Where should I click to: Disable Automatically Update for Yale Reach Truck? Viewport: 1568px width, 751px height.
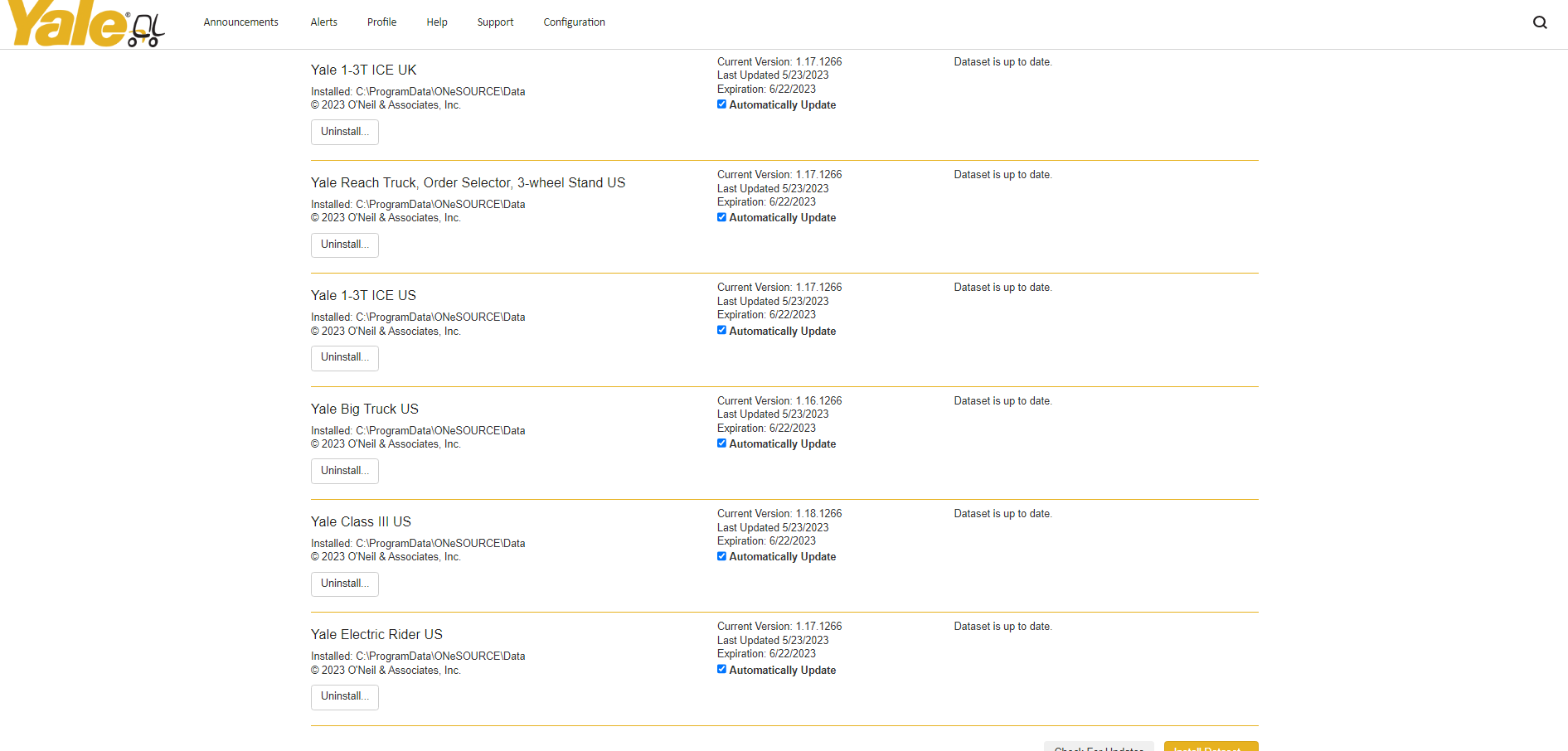721,216
